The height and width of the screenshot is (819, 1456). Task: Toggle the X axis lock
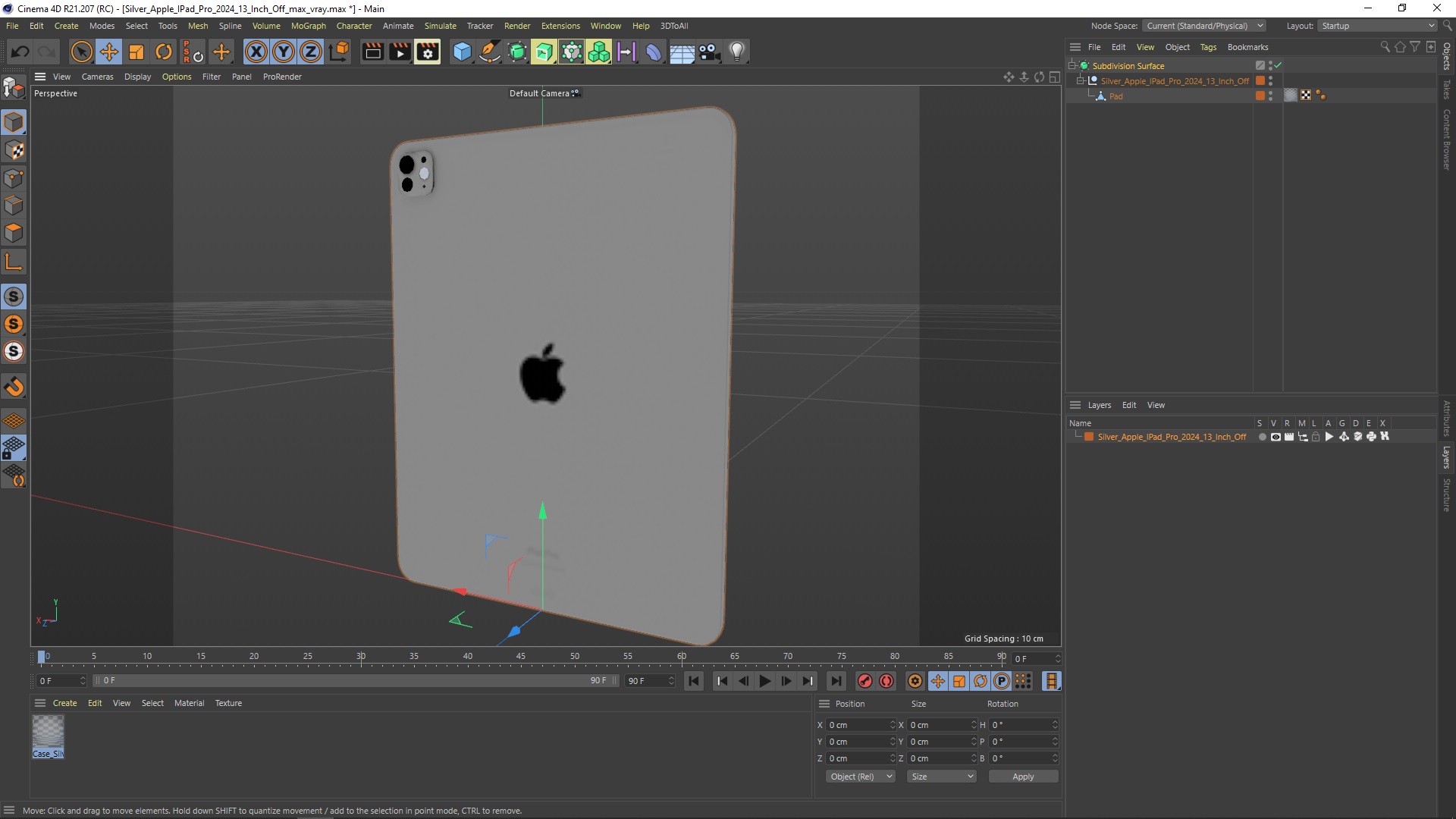point(256,52)
